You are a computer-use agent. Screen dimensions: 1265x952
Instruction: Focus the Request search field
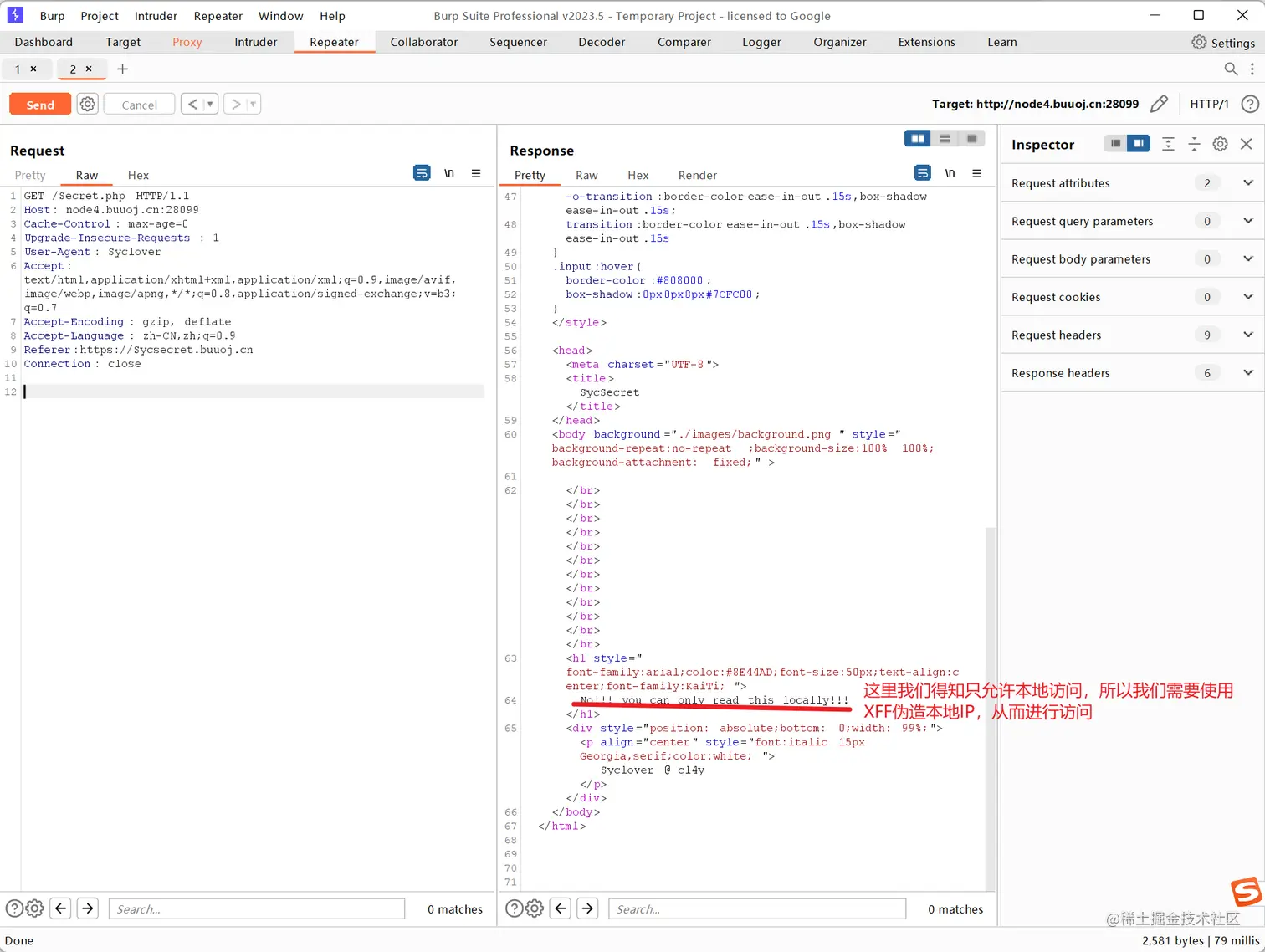pos(257,908)
